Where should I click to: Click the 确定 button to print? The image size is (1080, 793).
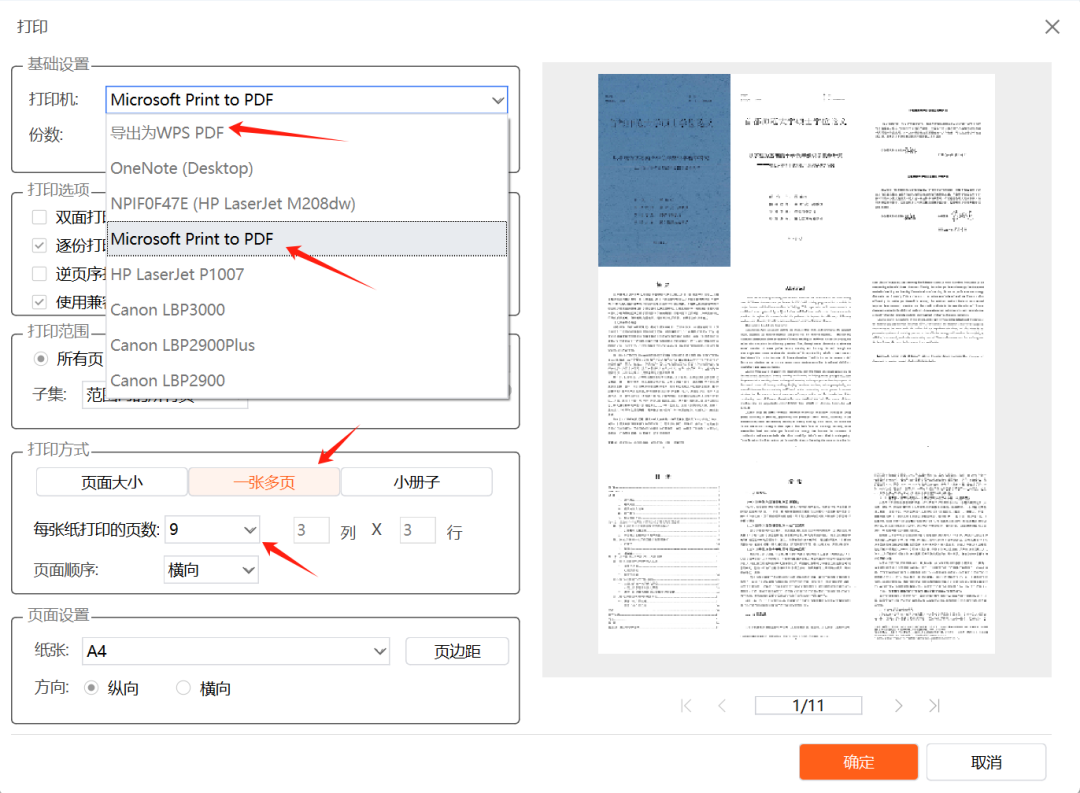(858, 762)
